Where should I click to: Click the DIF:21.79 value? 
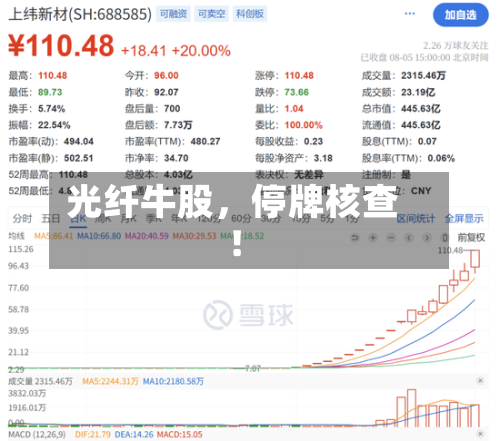pos(93,434)
